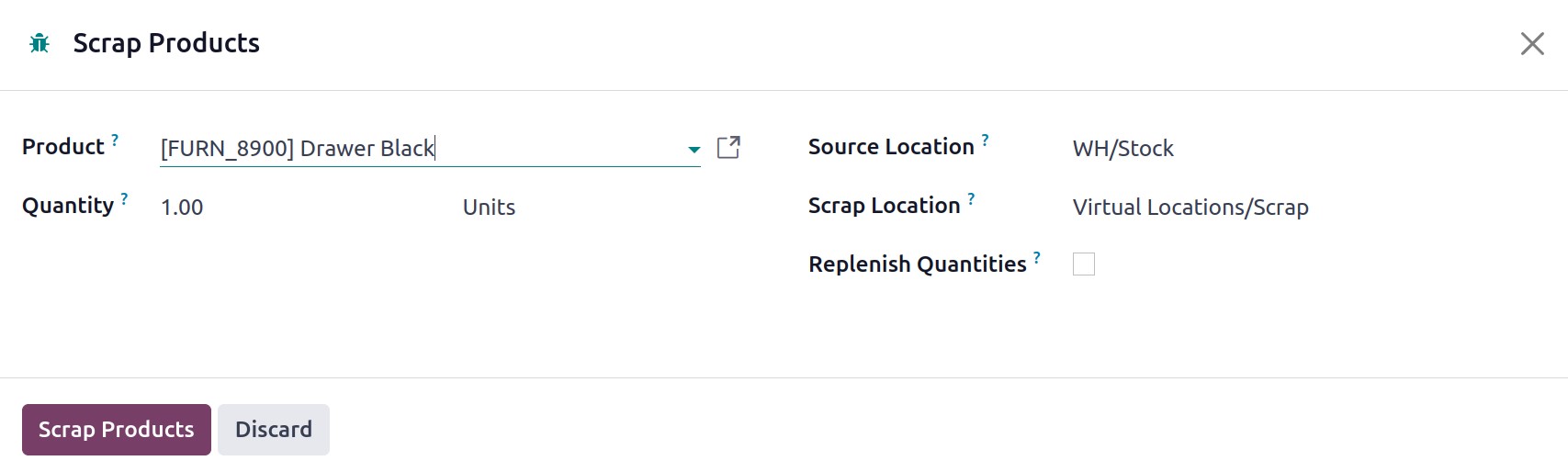
Task: Show help tooltip for Replenish Quantities
Action: point(1037,257)
